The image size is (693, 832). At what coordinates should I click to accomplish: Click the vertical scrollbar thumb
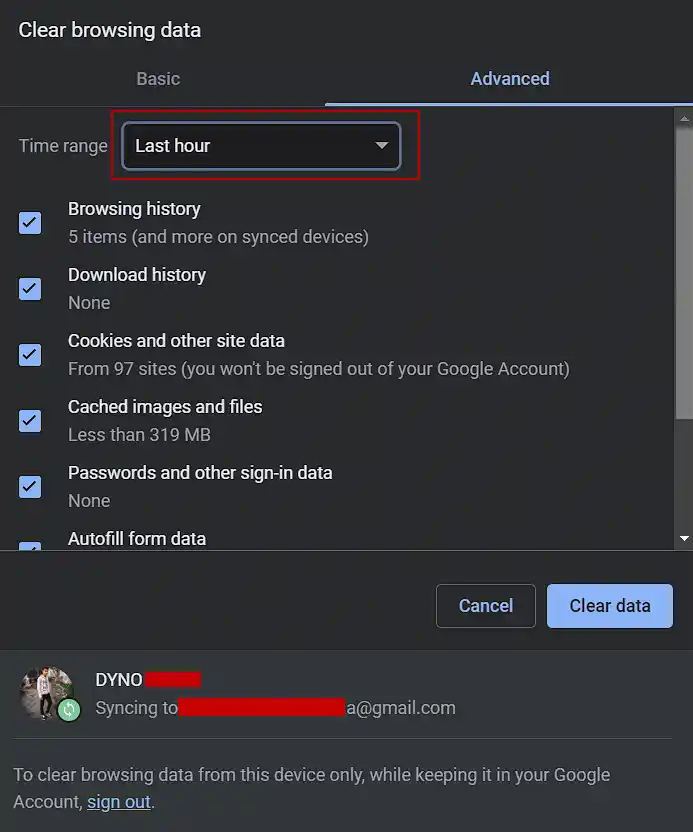coord(684,273)
